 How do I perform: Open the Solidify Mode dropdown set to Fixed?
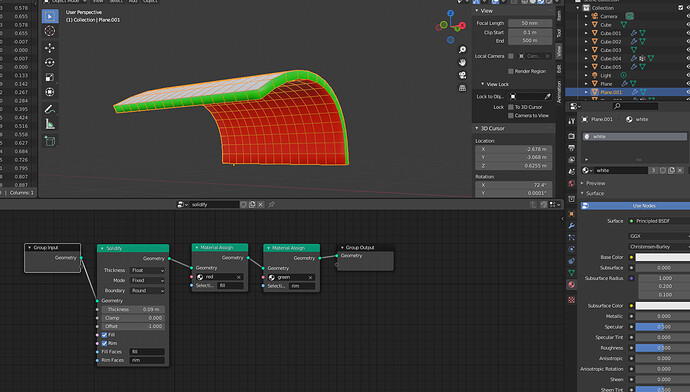pos(147,280)
